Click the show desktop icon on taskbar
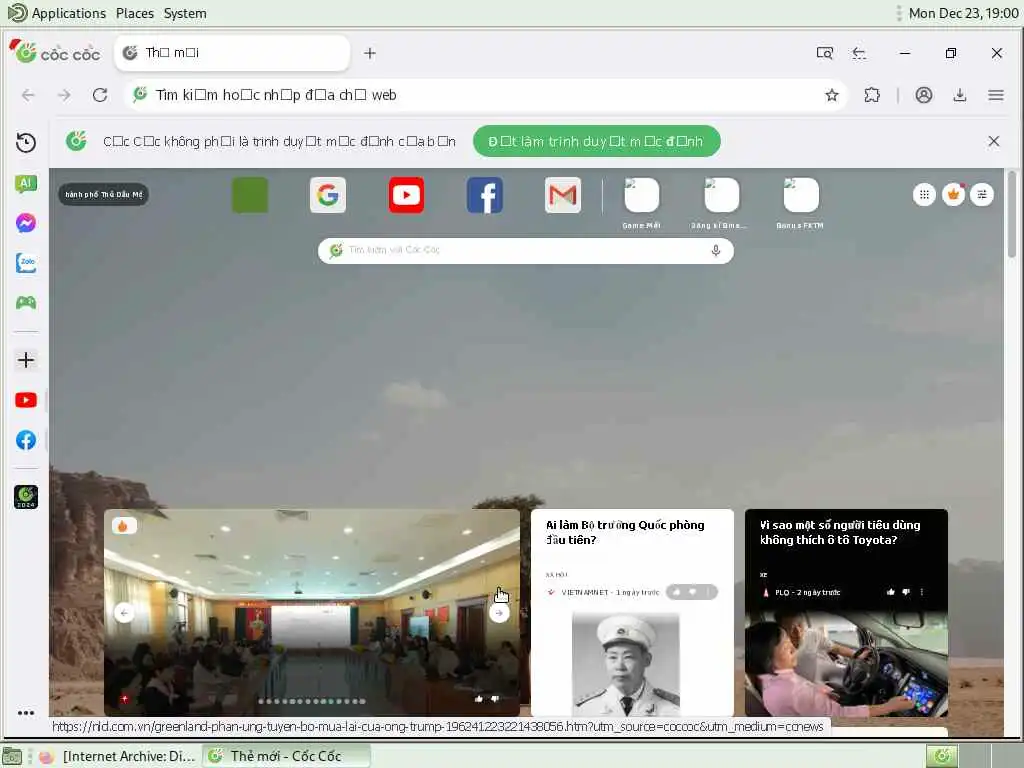Screen dimensions: 1024x768 pyautogui.click(x=12, y=756)
